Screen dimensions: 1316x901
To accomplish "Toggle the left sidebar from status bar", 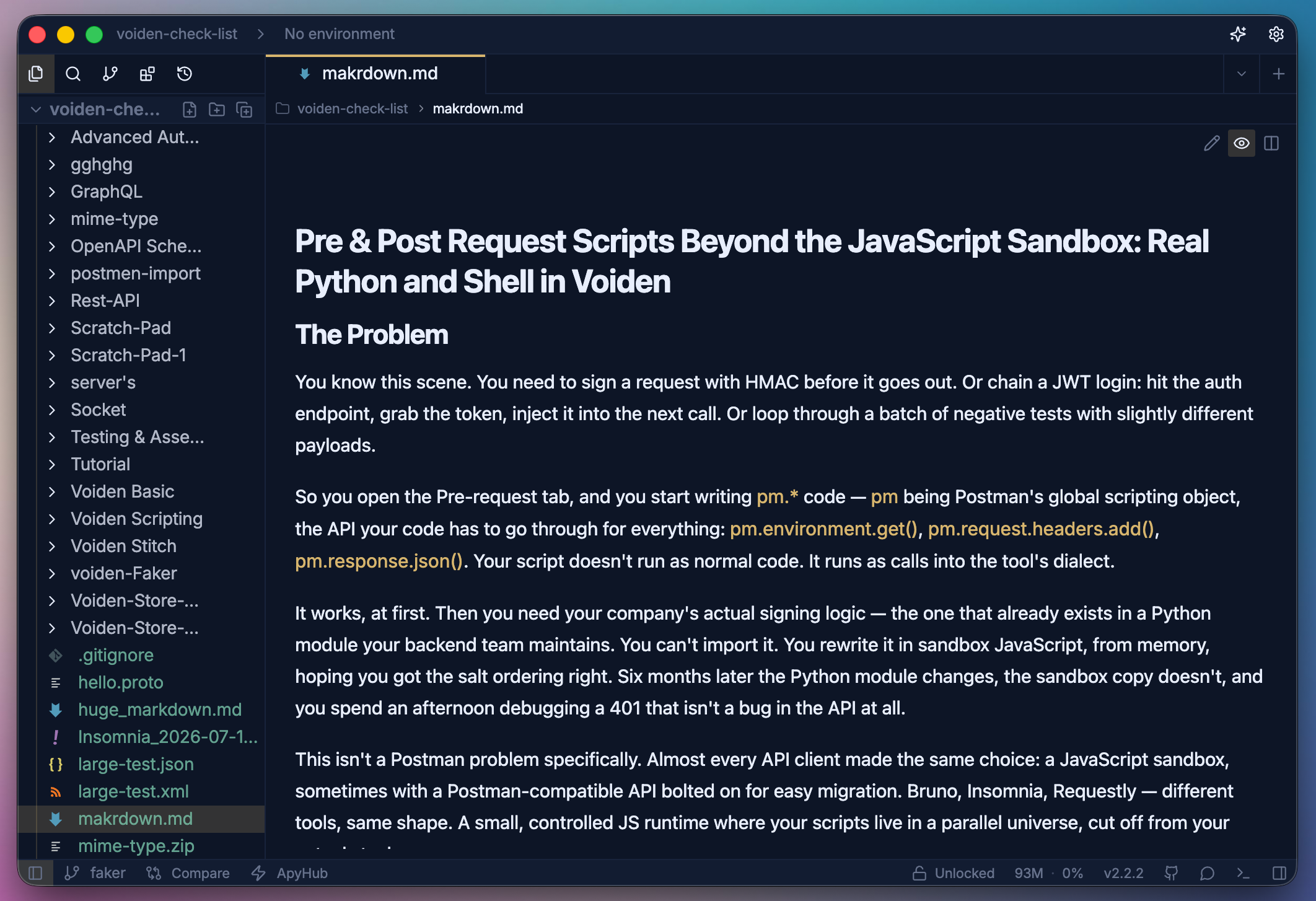I will tap(35, 873).
